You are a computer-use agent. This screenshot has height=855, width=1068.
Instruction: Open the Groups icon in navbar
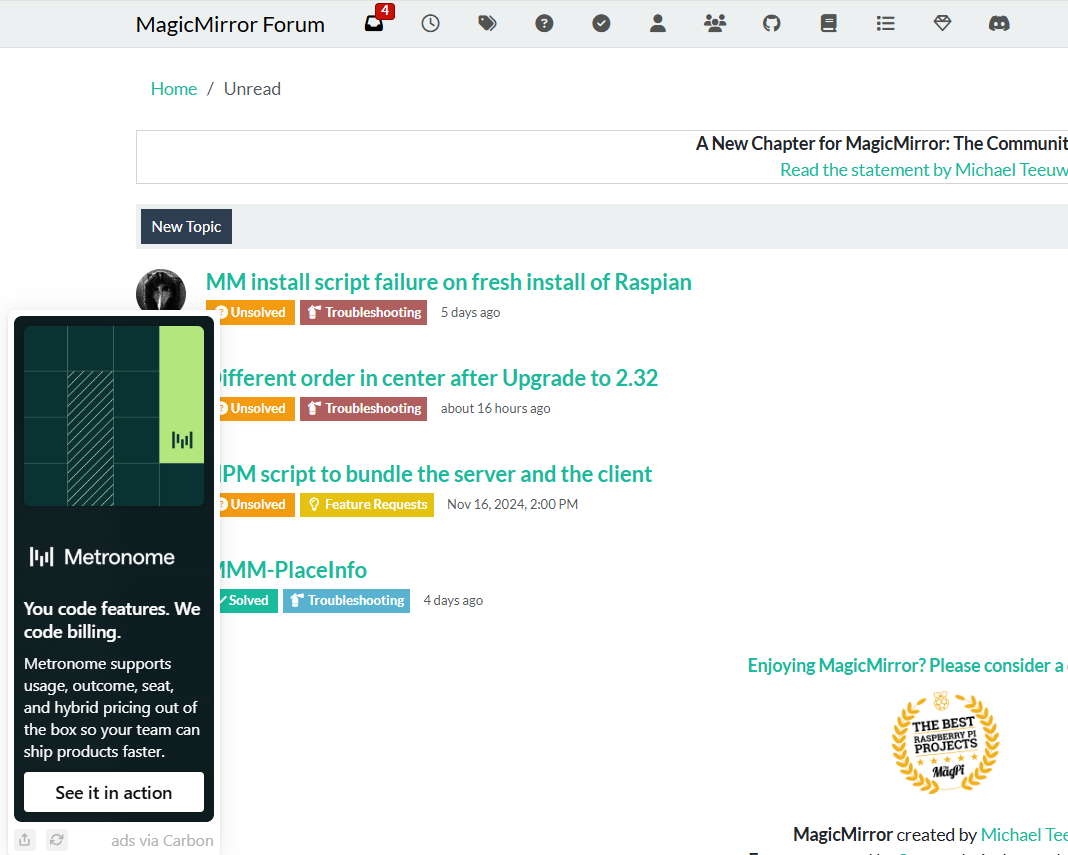click(x=715, y=24)
